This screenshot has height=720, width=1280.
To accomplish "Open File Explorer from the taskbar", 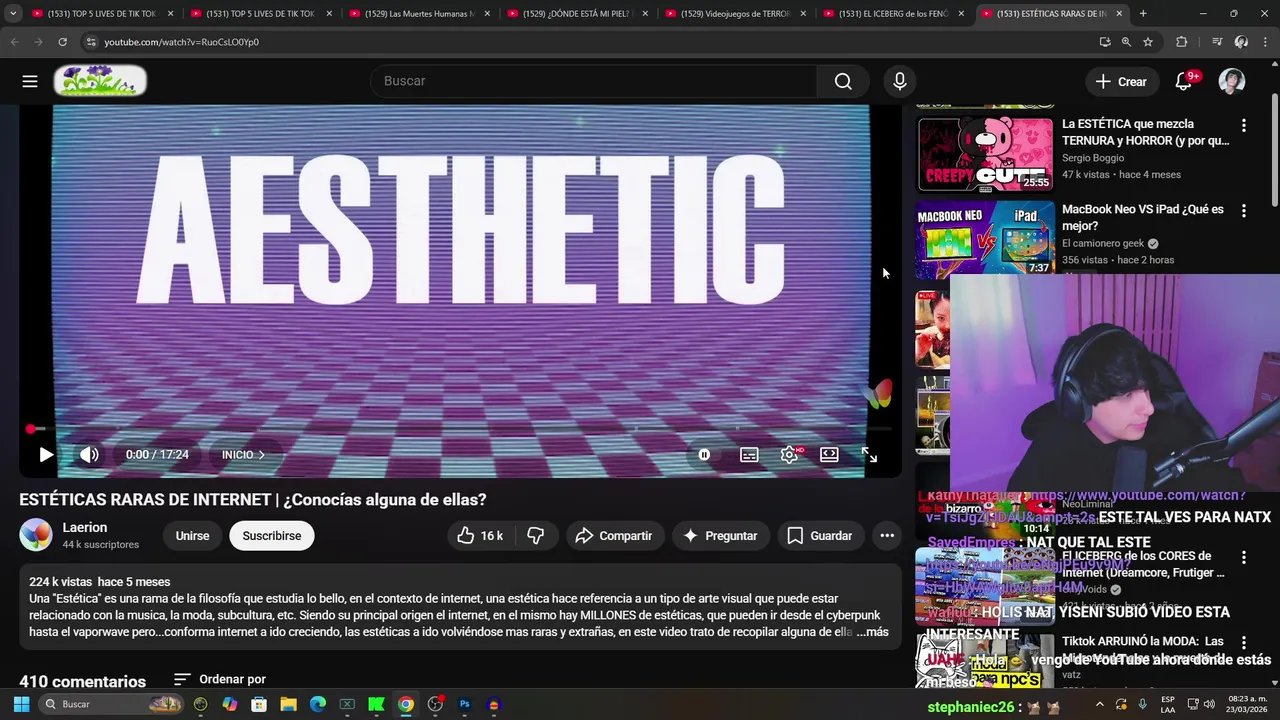I will pos(288,704).
